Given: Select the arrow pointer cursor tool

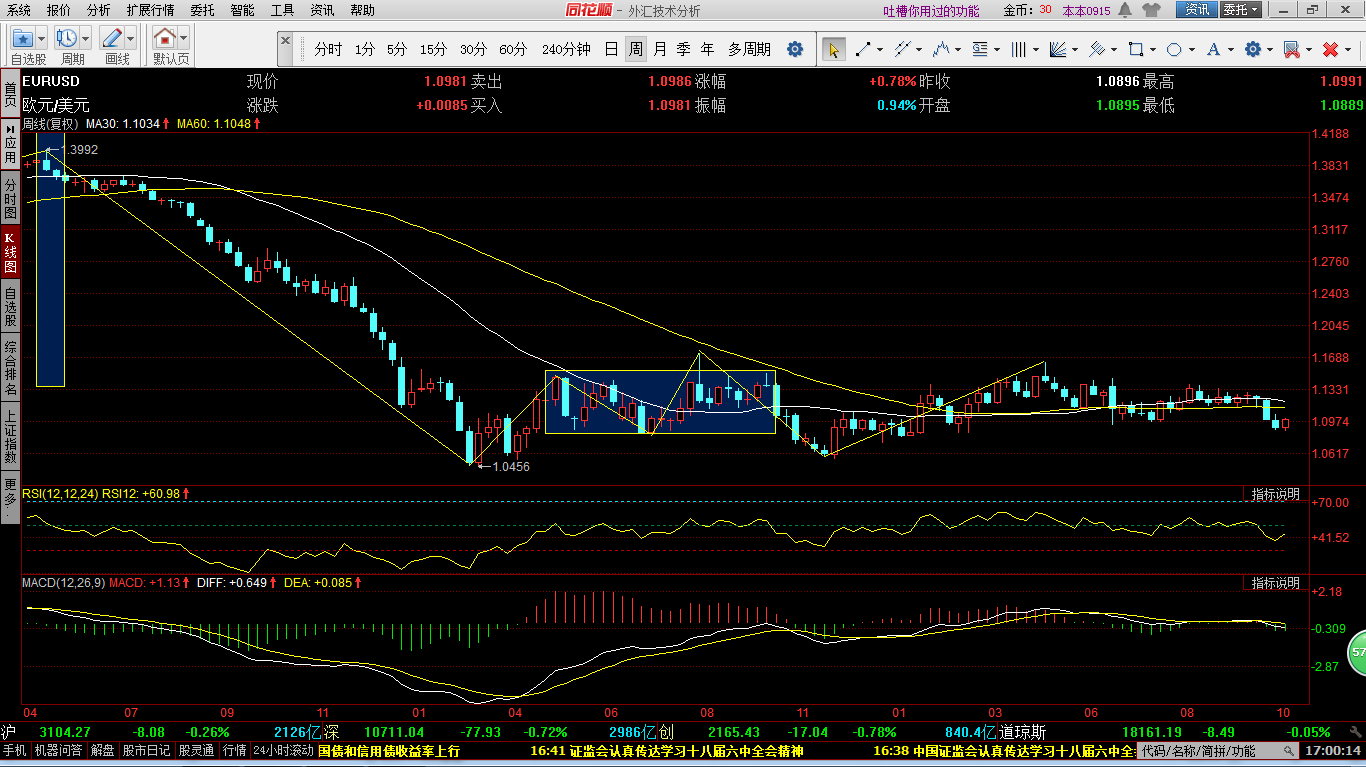Looking at the screenshot, I should click(833, 49).
